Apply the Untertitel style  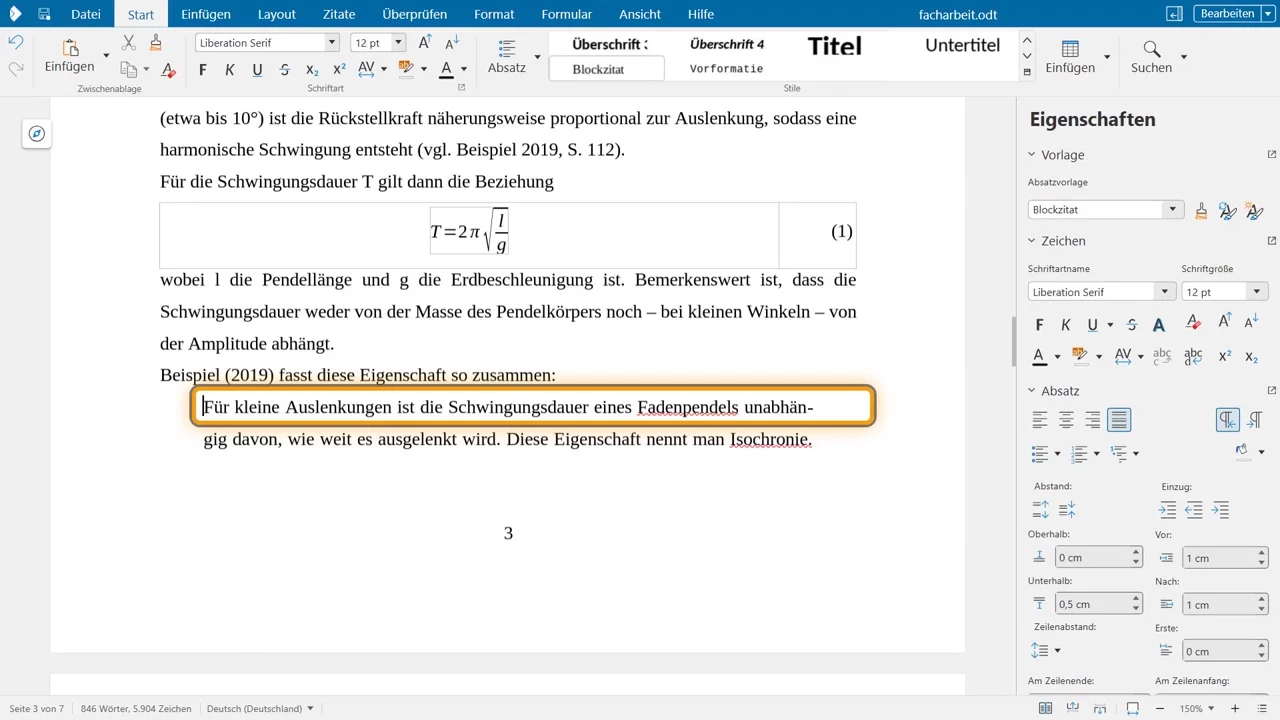click(x=962, y=45)
